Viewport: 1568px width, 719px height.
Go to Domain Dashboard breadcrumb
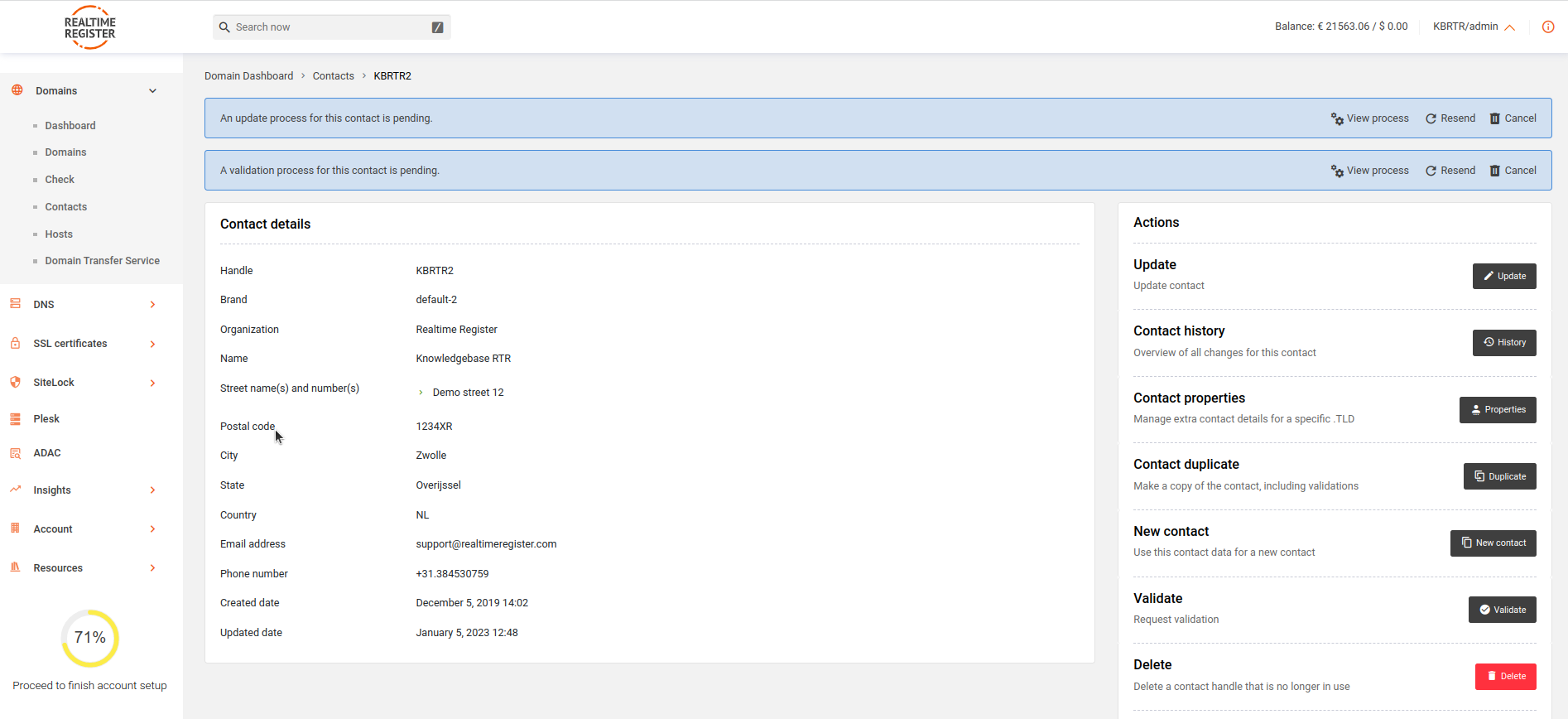click(248, 76)
